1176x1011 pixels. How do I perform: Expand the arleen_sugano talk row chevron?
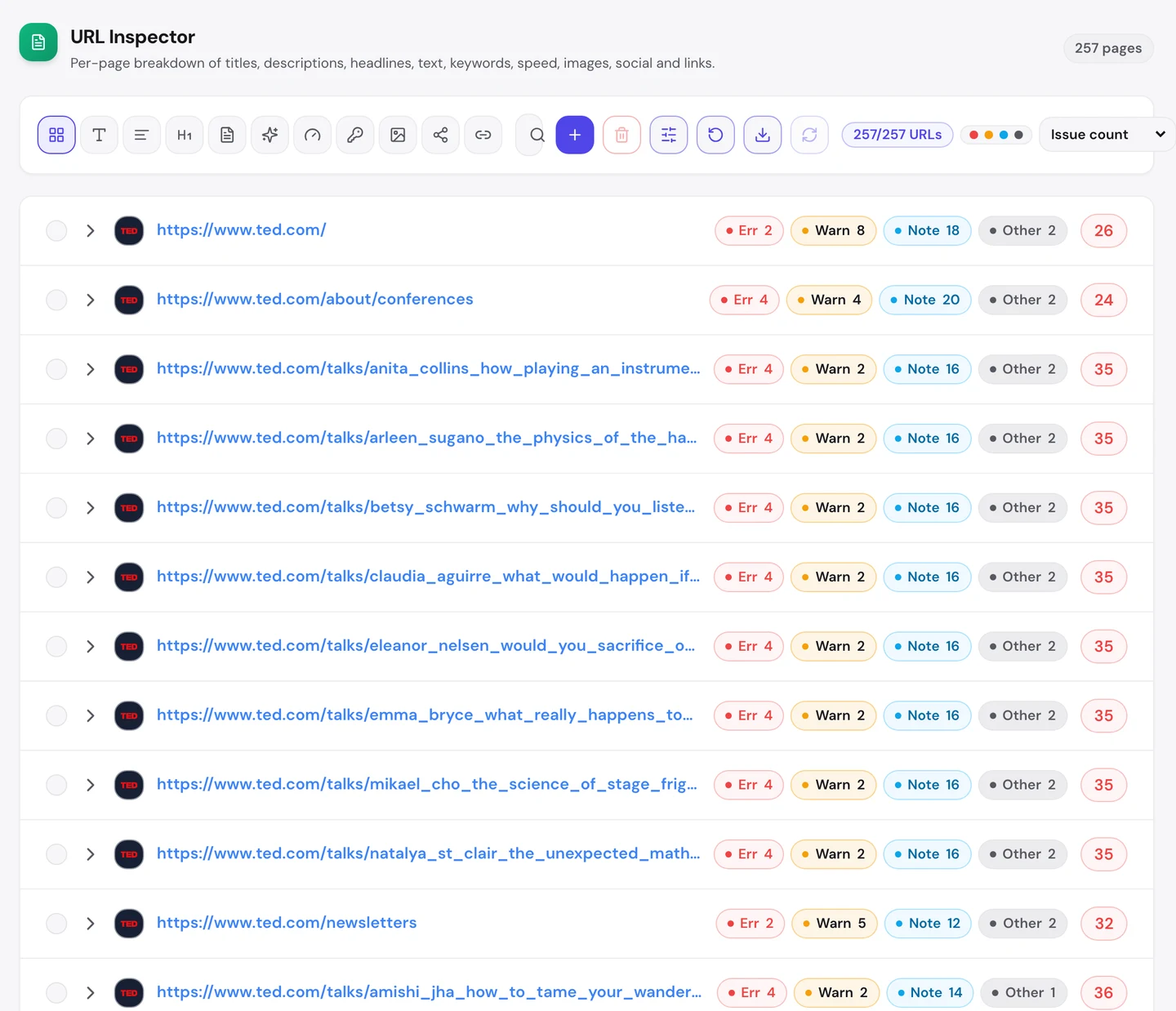91,439
